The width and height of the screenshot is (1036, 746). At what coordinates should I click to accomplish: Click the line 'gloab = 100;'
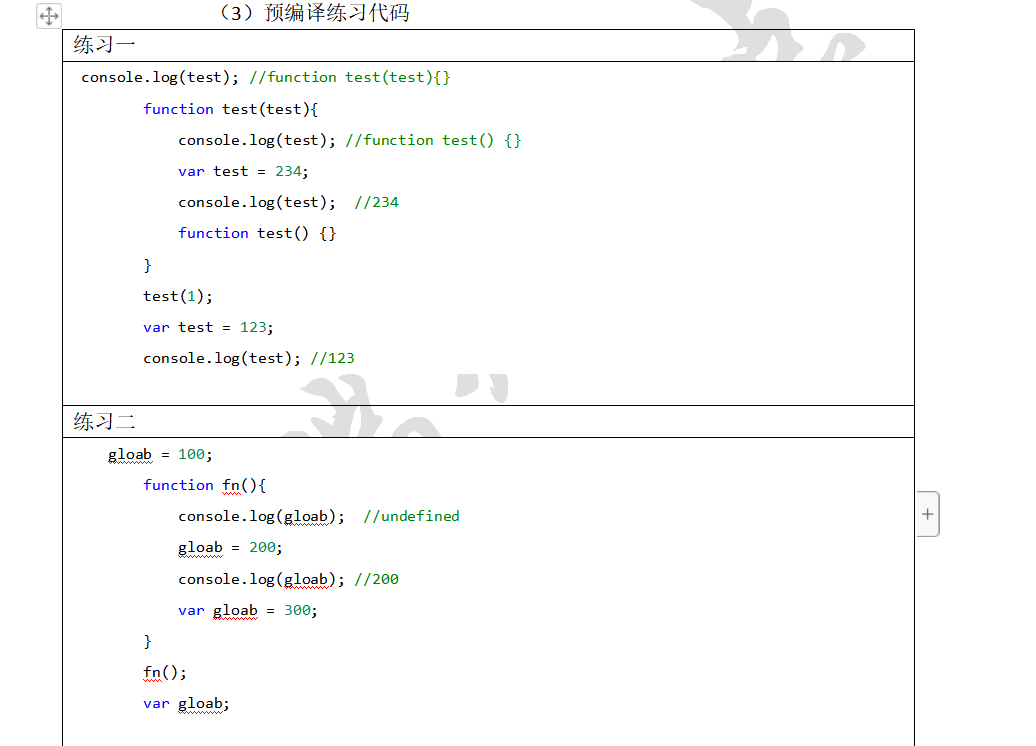(160, 455)
